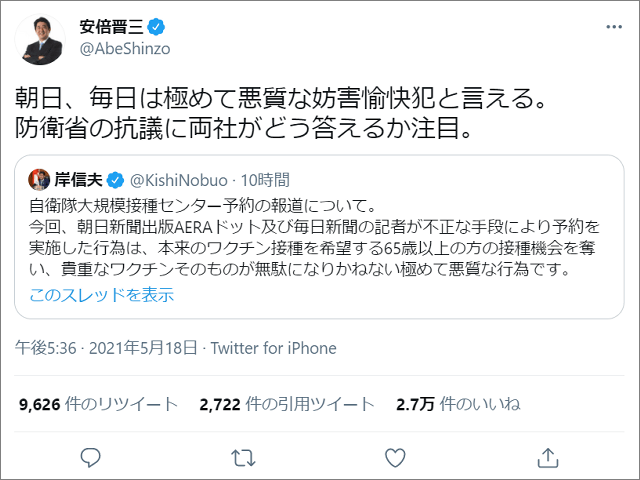Click このスレッドを表示 link
The image size is (640, 480).
pos(101,295)
